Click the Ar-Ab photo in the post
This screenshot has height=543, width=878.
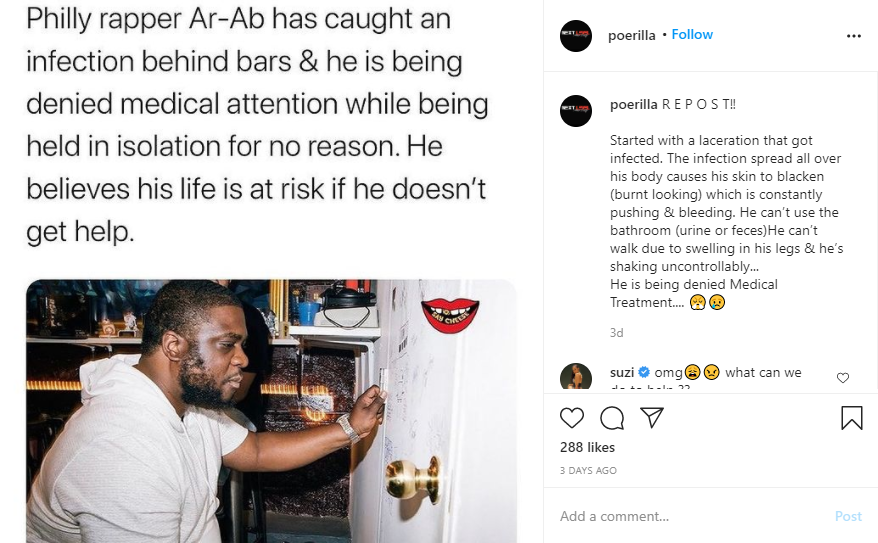coord(271,411)
